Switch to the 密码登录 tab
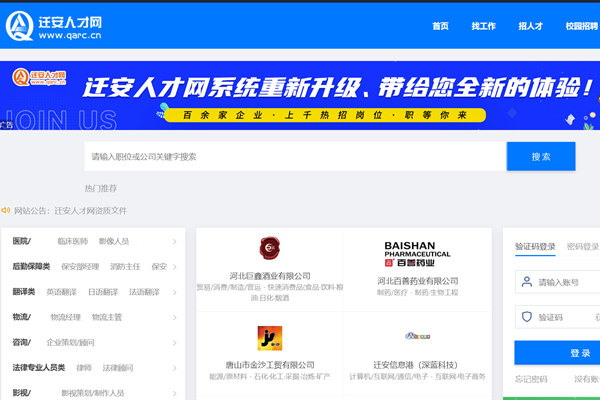Image resolution: width=600 pixels, height=400 pixels. pyautogui.click(x=583, y=247)
